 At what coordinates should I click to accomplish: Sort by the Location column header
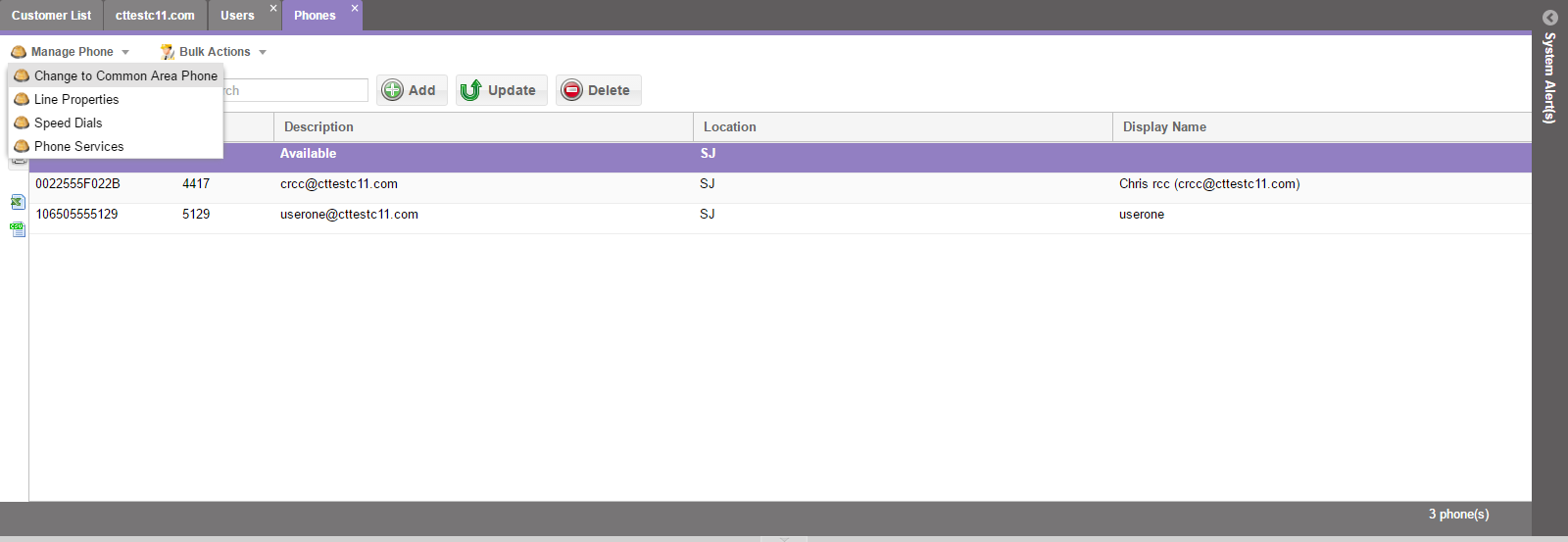903,127
